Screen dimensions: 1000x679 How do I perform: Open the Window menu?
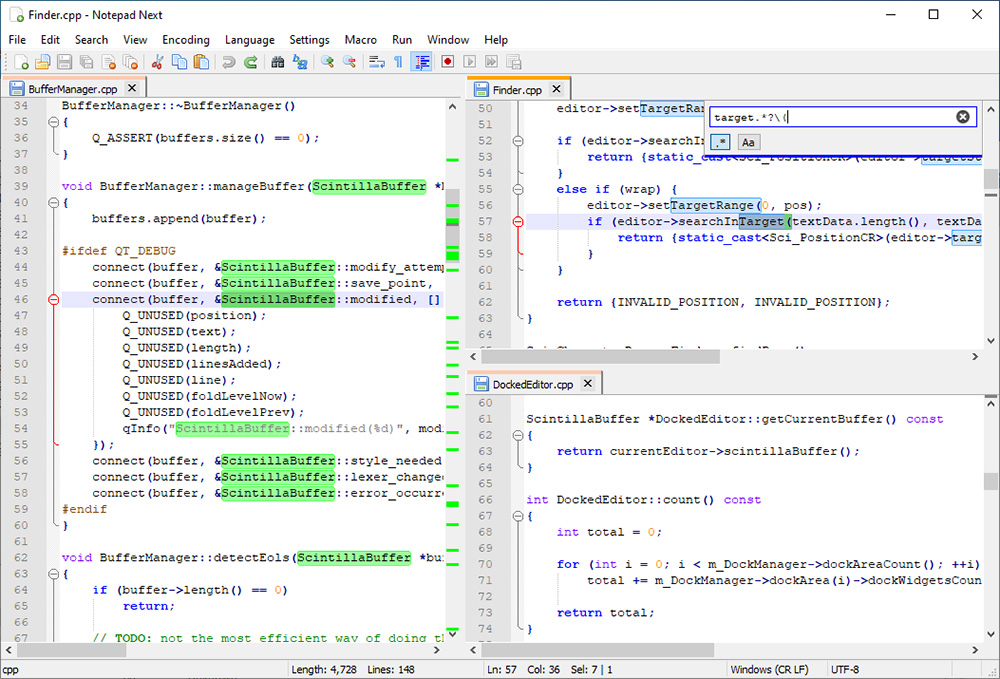click(x=448, y=40)
